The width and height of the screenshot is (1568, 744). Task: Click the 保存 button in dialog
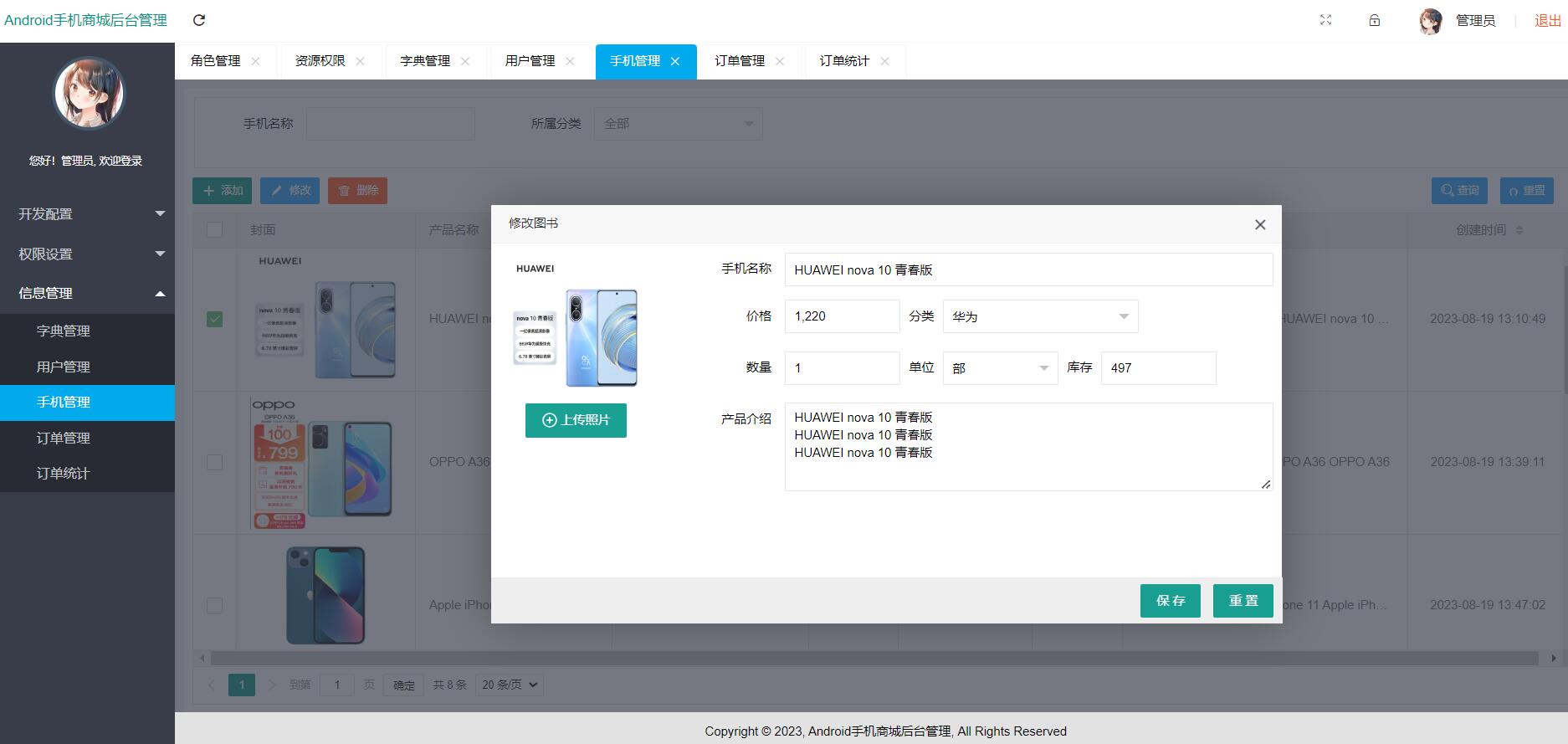coord(1170,601)
